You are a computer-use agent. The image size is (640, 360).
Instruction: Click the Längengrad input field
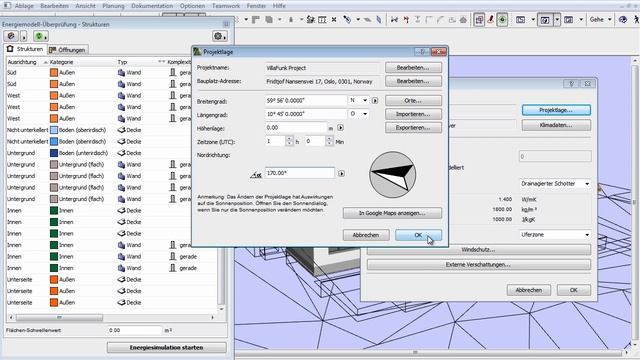tap(306, 114)
